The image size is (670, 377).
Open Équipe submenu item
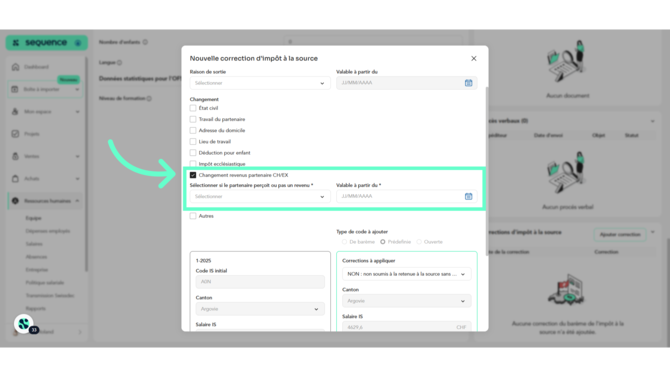[33, 218]
